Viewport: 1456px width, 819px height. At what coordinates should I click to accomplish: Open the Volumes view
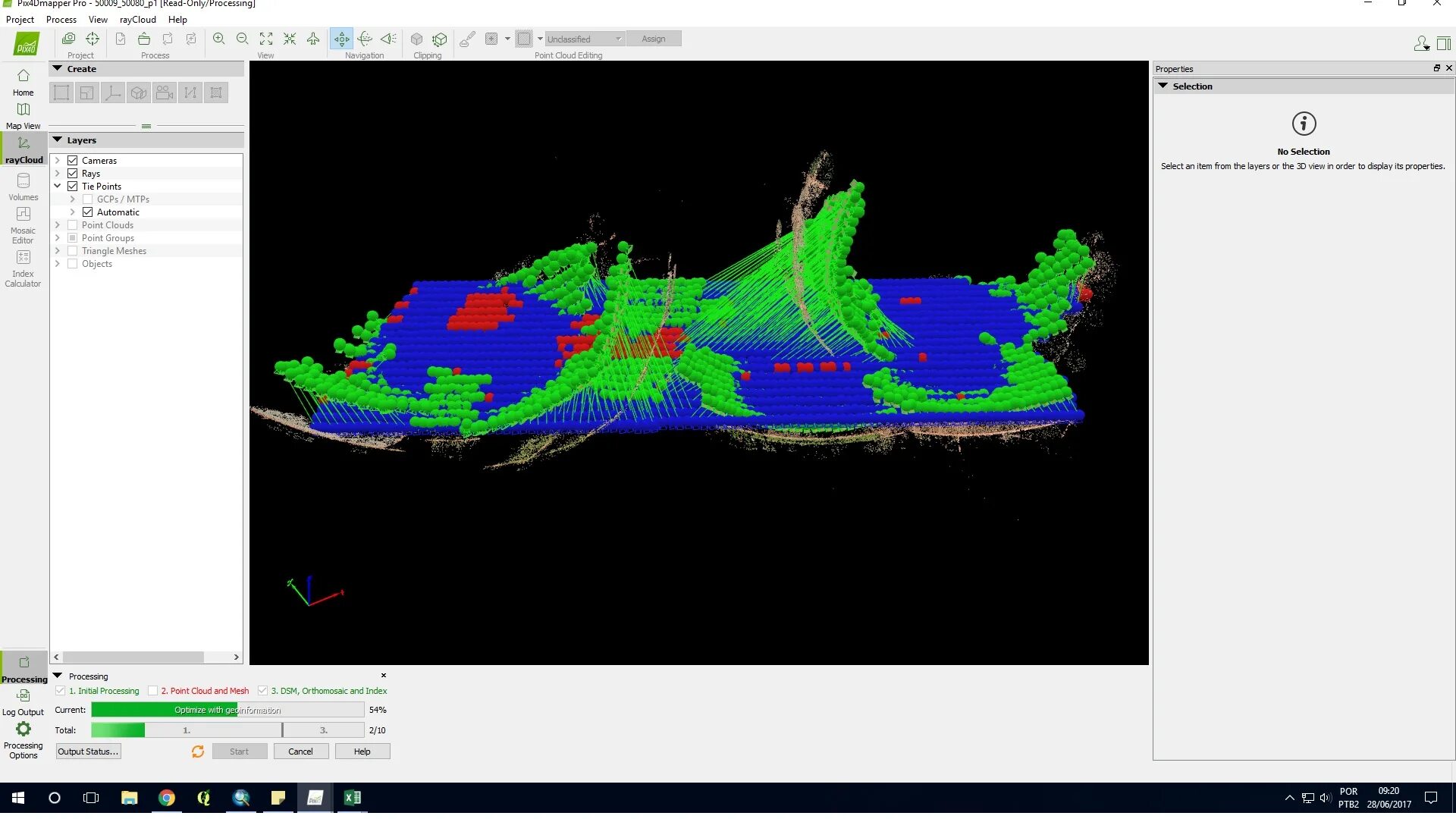tap(23, 186)
